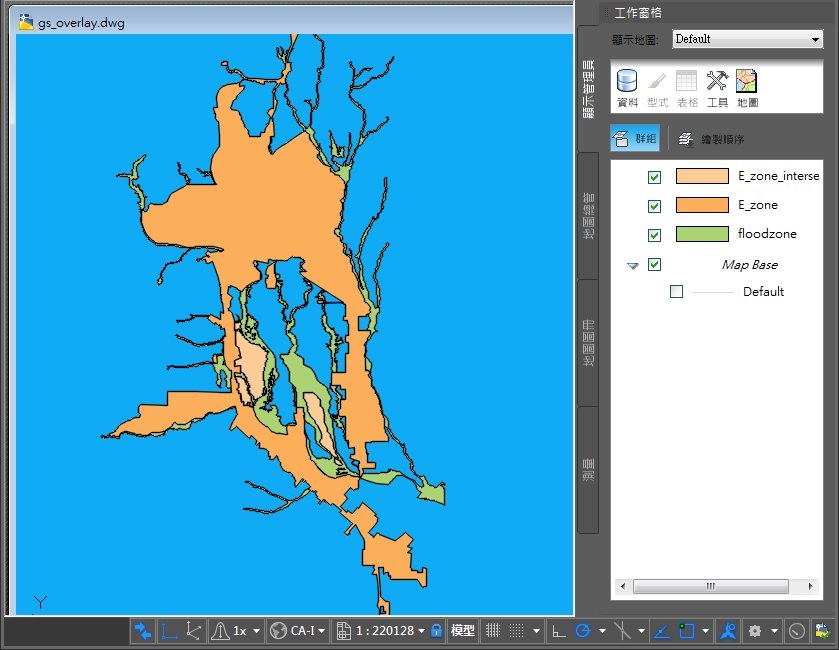
Task: Click the gs_overlay.dwg drawing title
Action: click(x=81, y=23)
